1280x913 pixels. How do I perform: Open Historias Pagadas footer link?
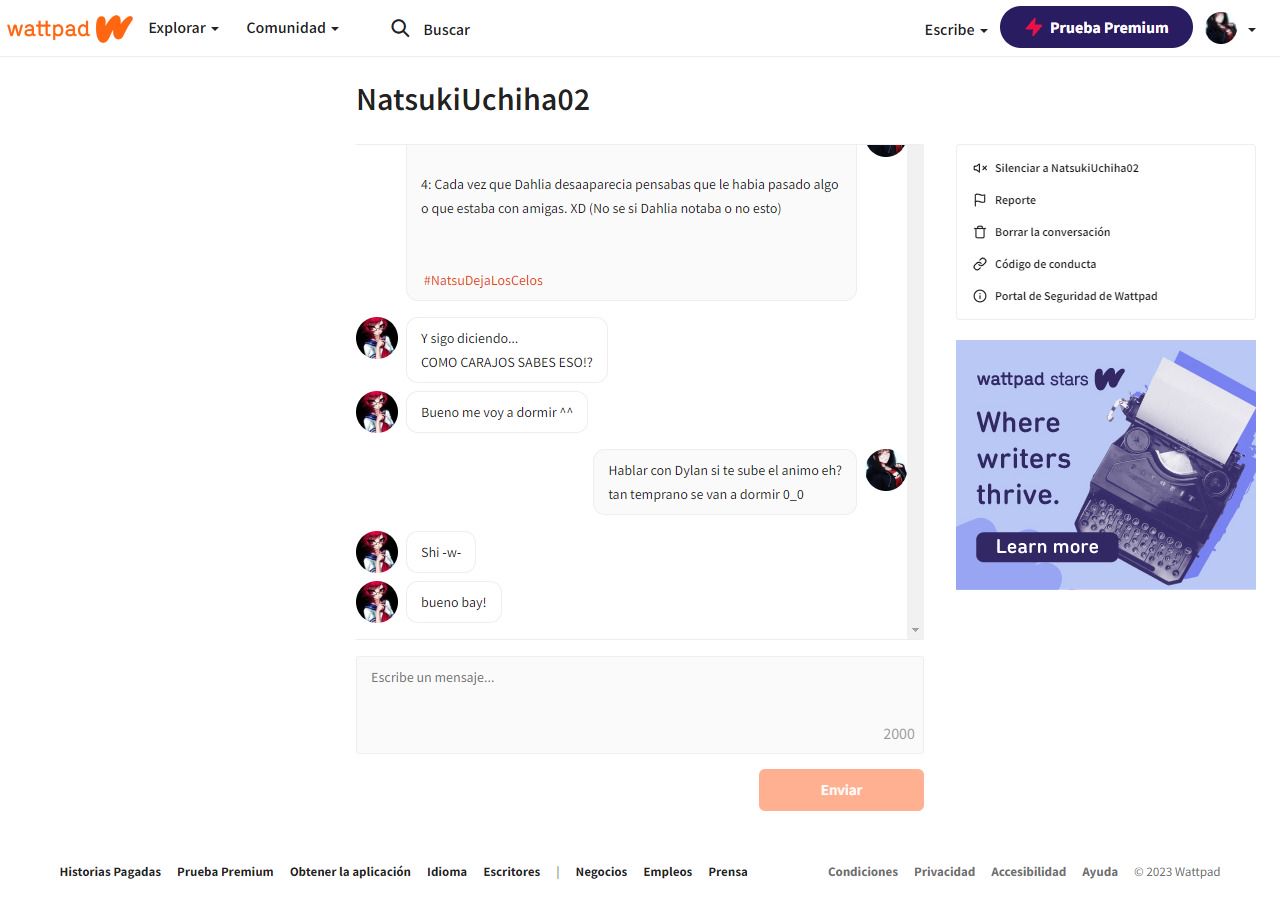110,872
